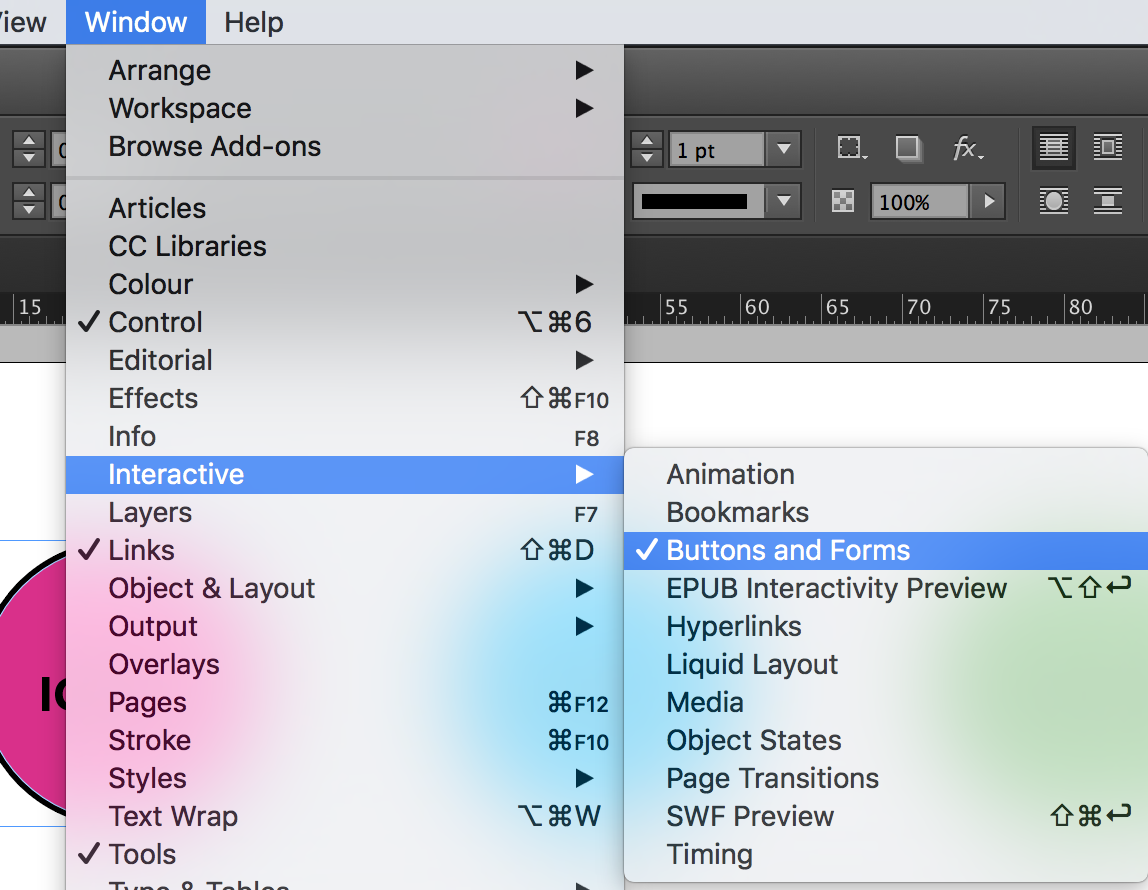The image size is (1148, 890).
Task: Open the stroke type dropdown arrow
Action: 783,202
